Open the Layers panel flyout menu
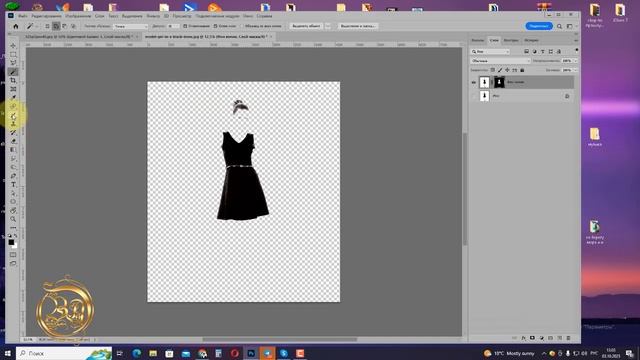 click(x=576, y=40)
